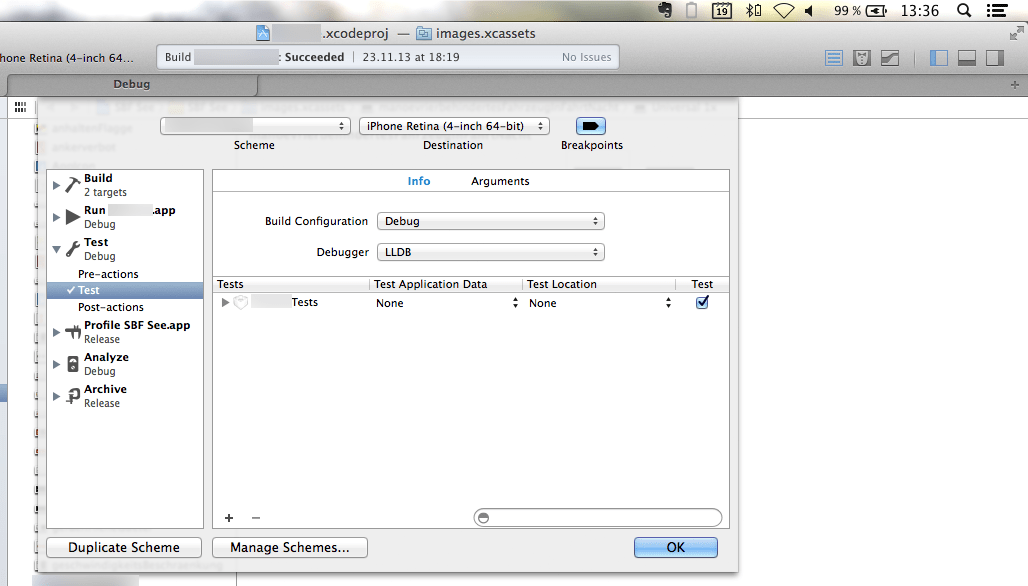Expand the Tests disclosure triangle
Screen dimensions: 1028x586
224,302
